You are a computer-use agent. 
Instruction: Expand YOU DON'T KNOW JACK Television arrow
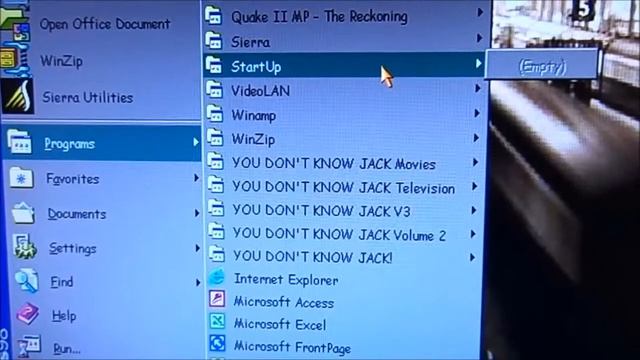pos(475,187)
